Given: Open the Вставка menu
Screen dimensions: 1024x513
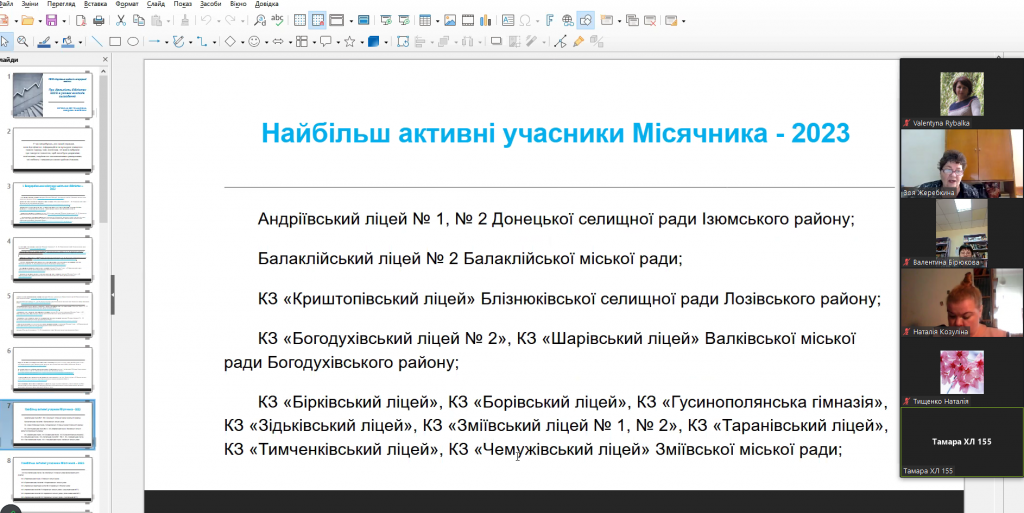Looking at the screenshot, I should pyautogui.click(x=96, y=4).
